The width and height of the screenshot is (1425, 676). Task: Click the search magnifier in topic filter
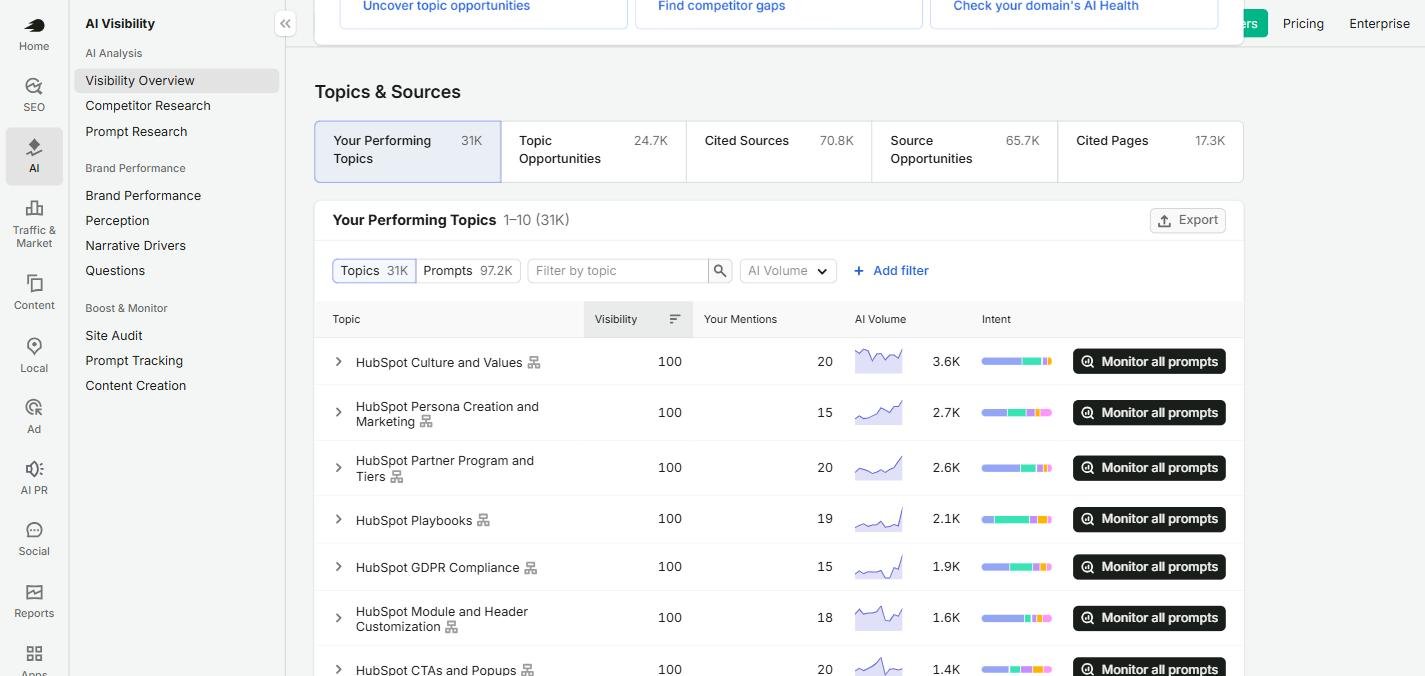(x=720, y=271)
